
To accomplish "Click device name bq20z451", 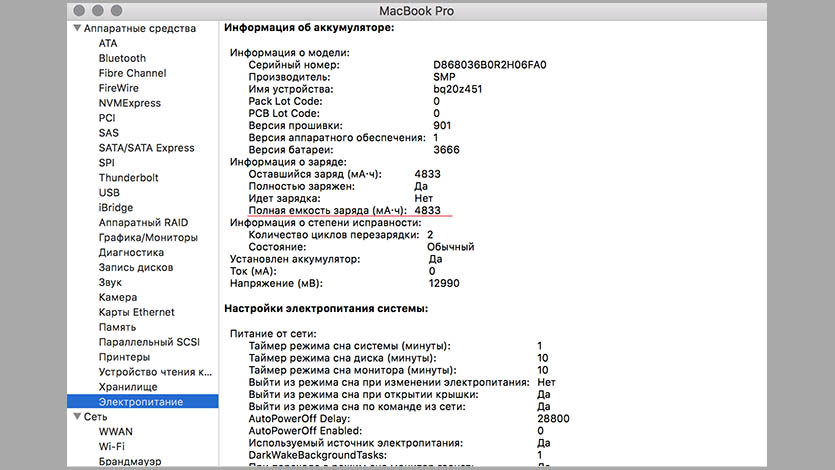I will pos(457,89).
